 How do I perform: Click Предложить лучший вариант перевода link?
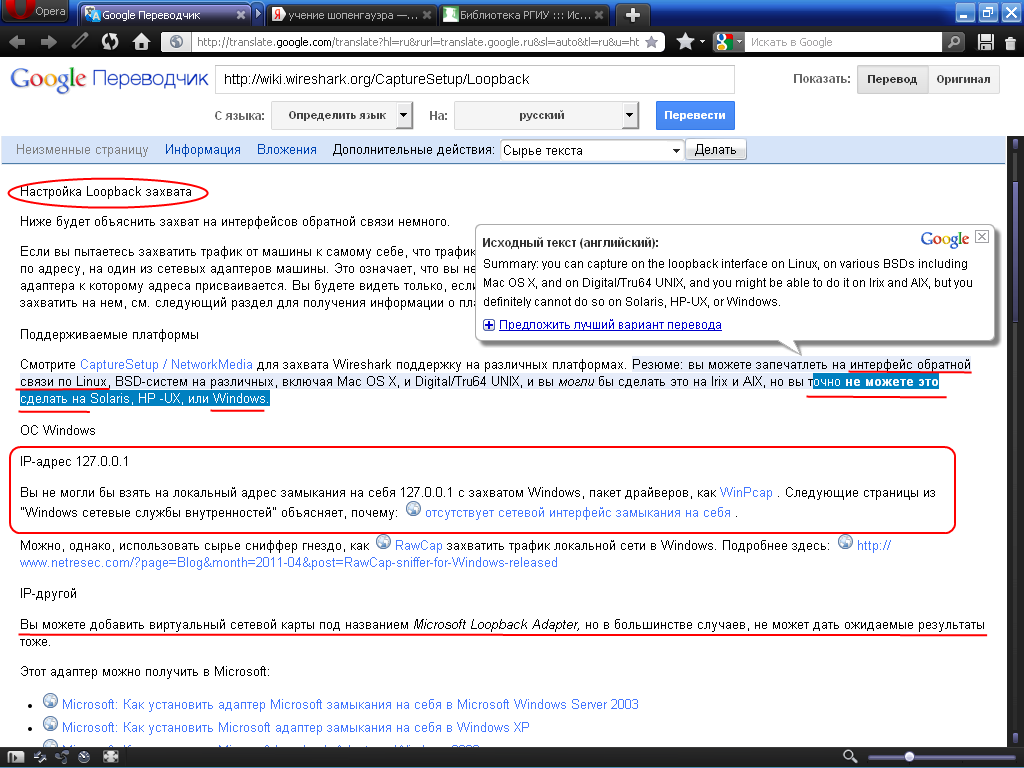[610, 325]
